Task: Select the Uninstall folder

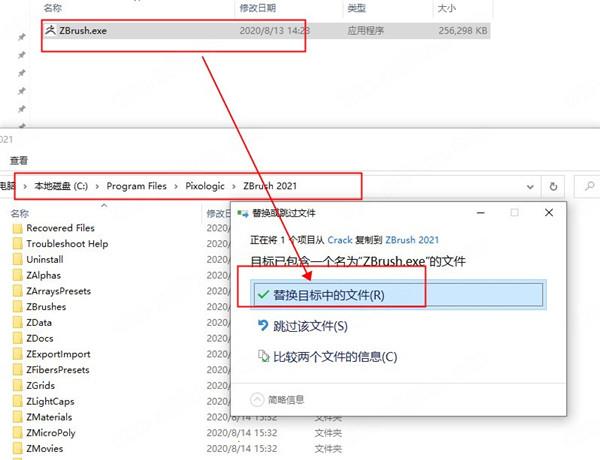Action: [x=45, y=259]
